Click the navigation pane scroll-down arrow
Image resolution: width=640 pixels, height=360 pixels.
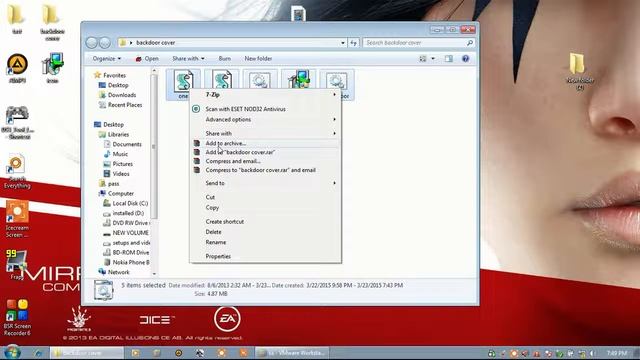tap(154, 274)
